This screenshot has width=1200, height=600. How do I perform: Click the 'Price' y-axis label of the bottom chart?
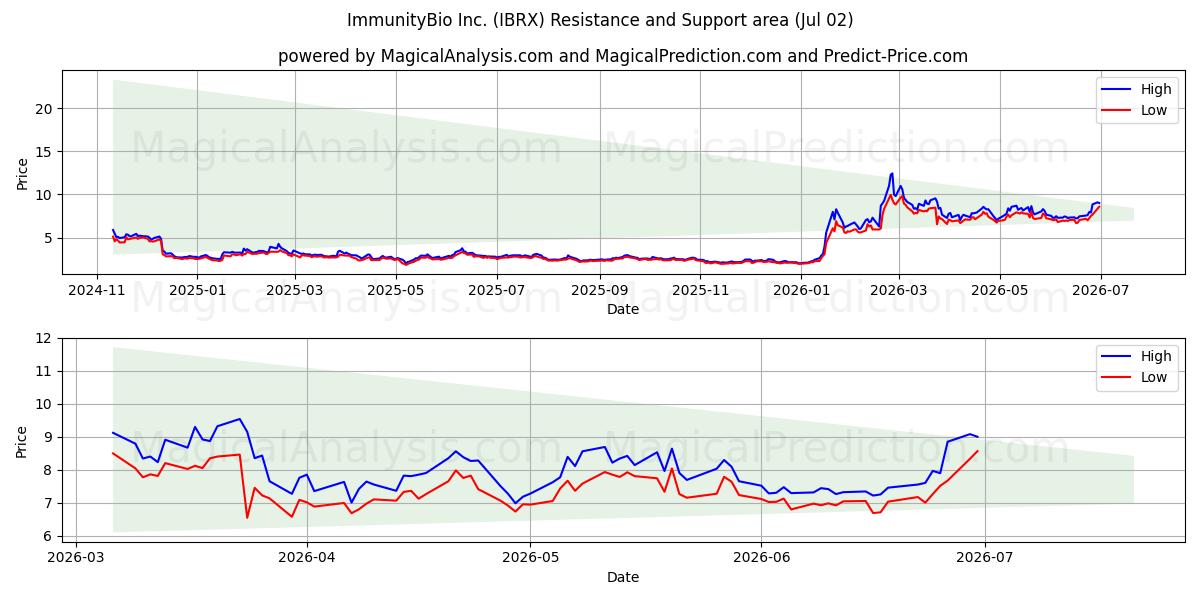coord(23,440)
